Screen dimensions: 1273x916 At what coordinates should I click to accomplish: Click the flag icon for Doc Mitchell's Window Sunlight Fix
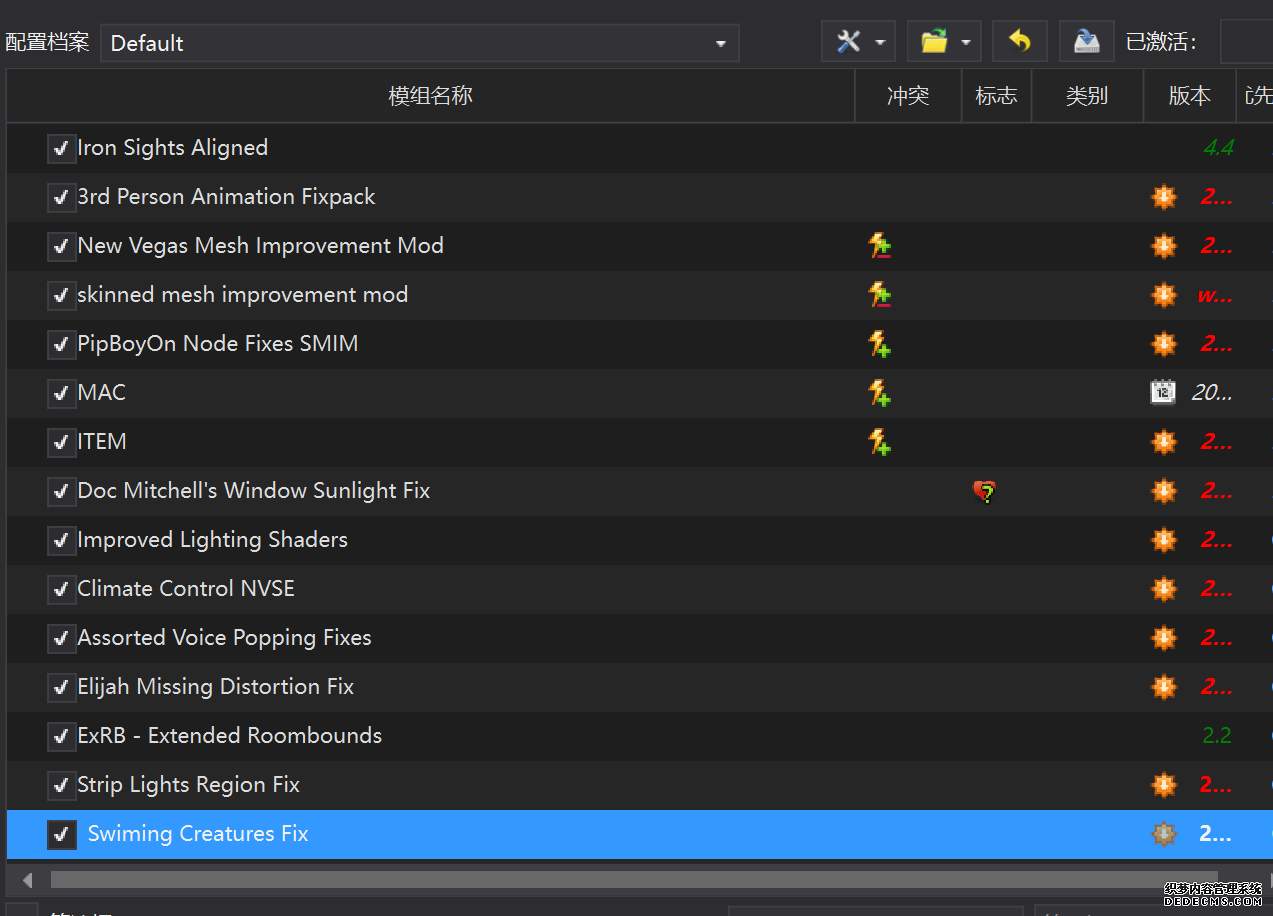click(985, 491)
